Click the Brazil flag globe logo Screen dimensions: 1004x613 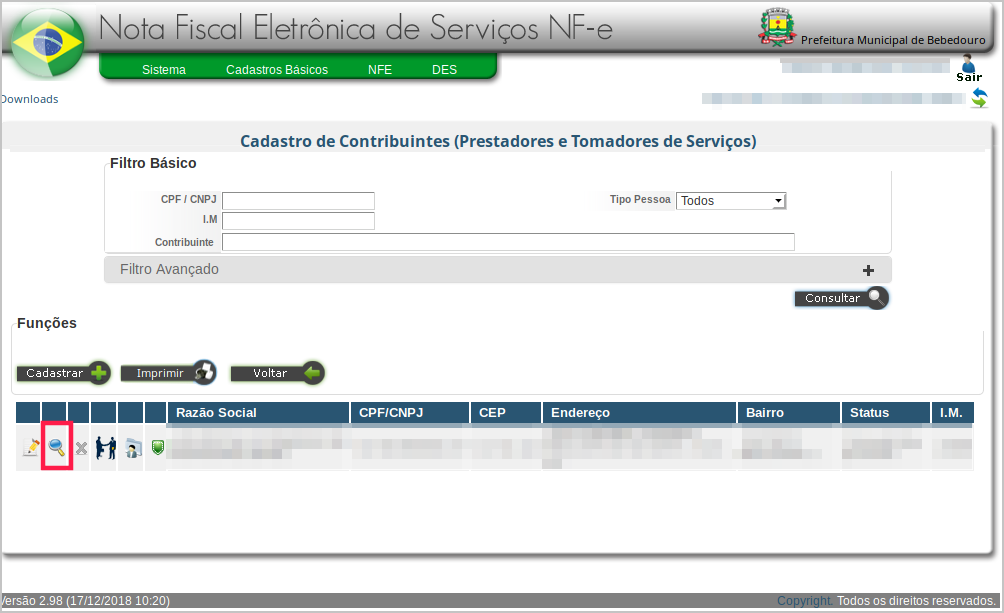click(48, 42)
